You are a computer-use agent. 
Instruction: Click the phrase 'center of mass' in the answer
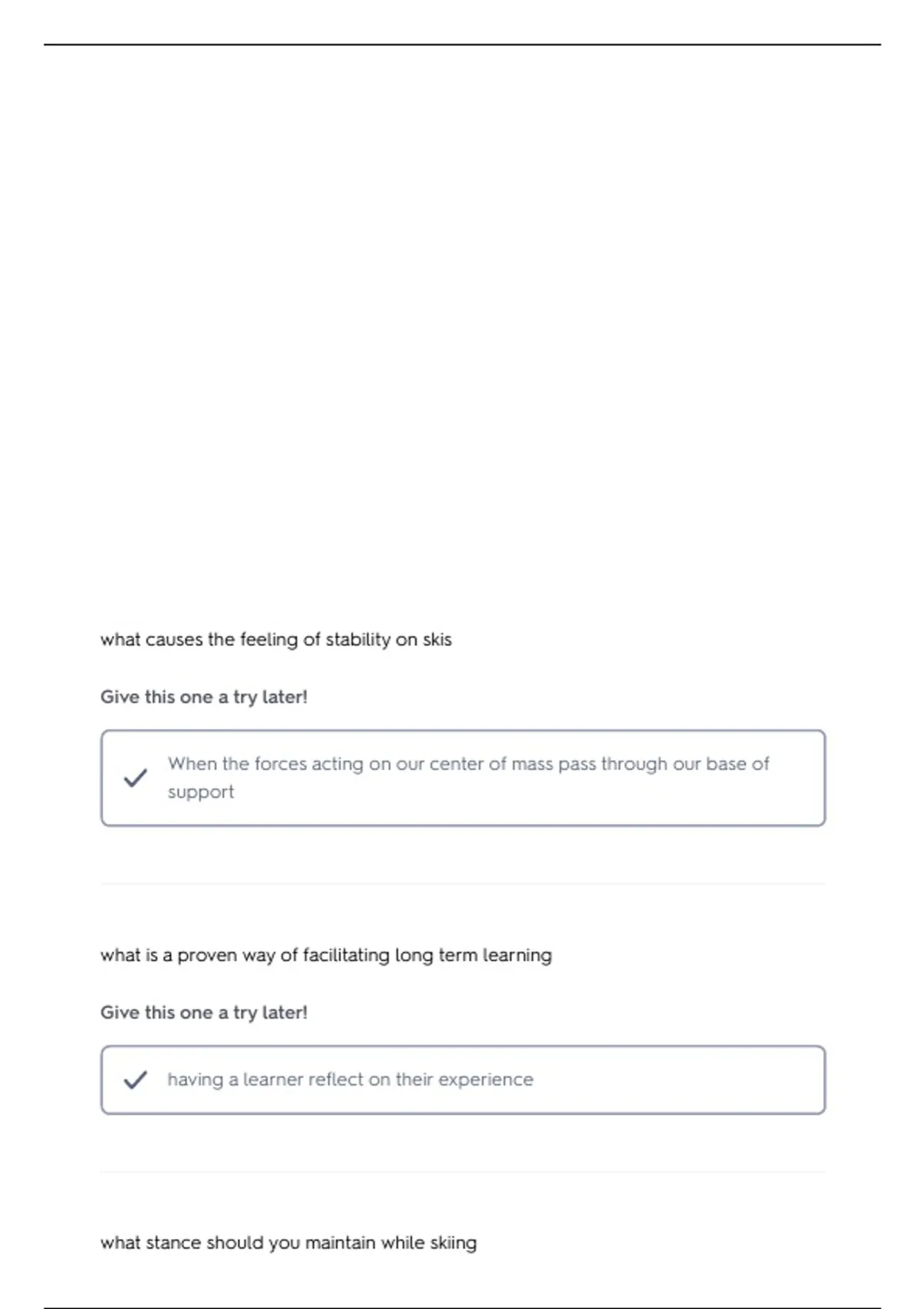(x=494, y=764)
